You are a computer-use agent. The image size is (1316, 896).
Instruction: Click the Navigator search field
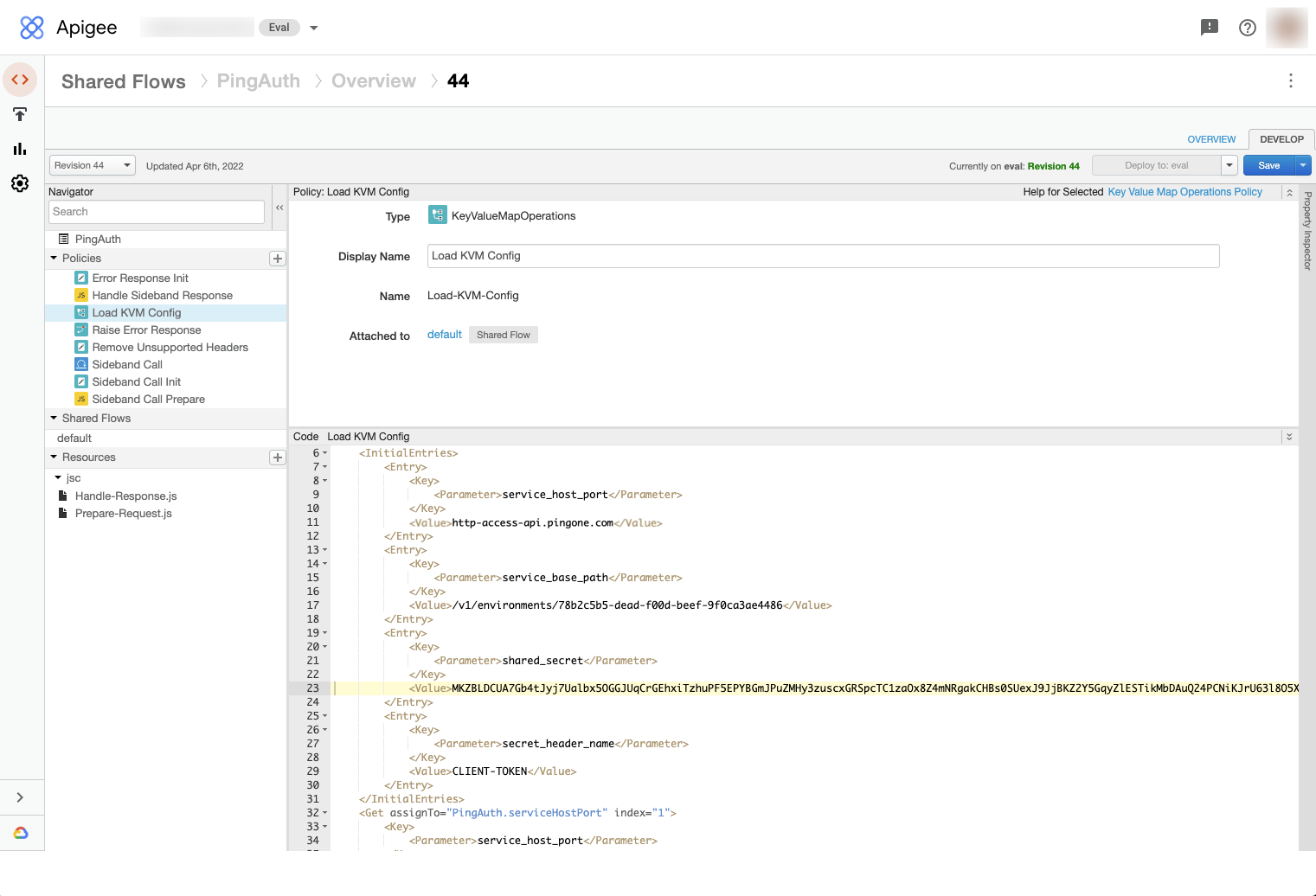click(157, 212)
